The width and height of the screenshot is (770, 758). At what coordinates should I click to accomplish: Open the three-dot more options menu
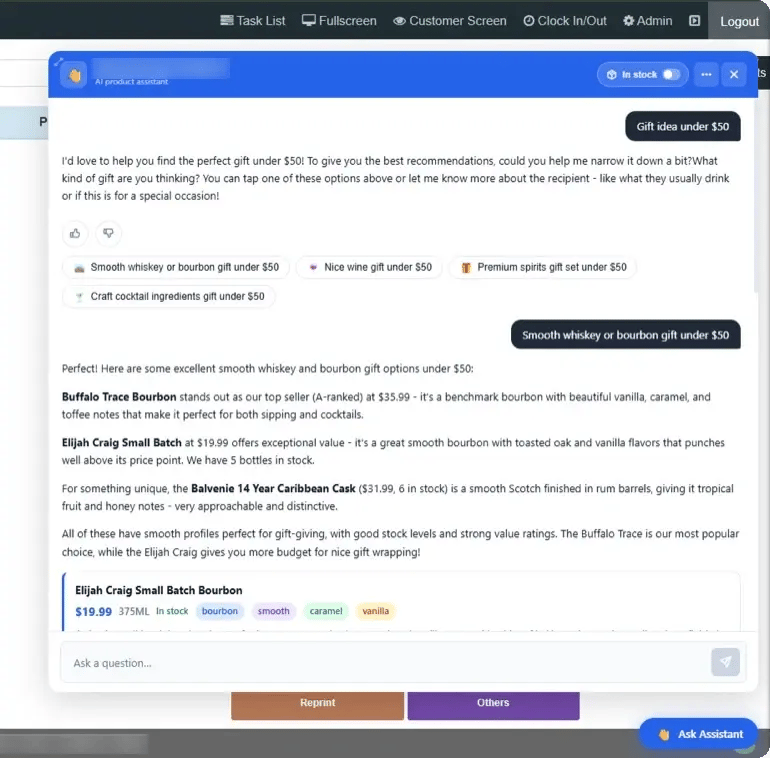pyautogui.click(x=706, y=75)
